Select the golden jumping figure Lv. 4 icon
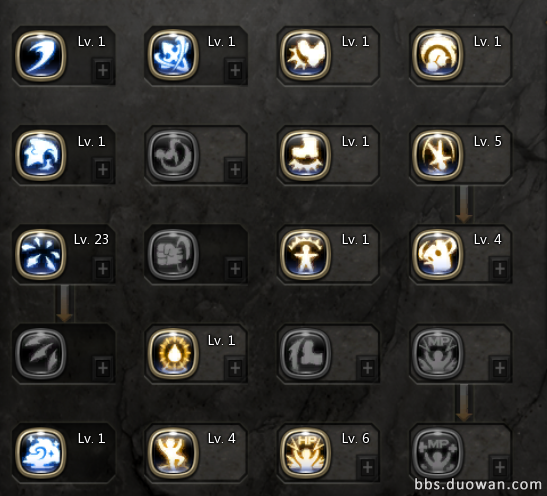547x496 pixels. point(173,453)
